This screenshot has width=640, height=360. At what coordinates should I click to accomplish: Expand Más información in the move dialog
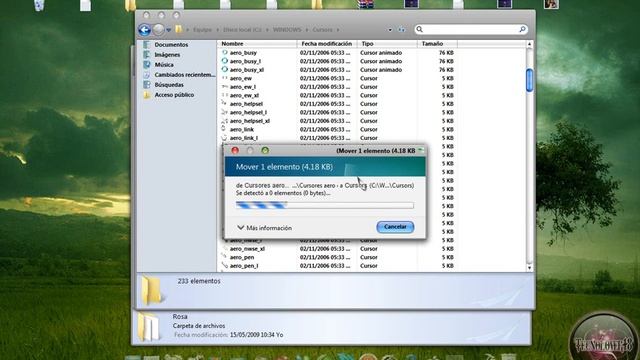(x=264, y=228)
